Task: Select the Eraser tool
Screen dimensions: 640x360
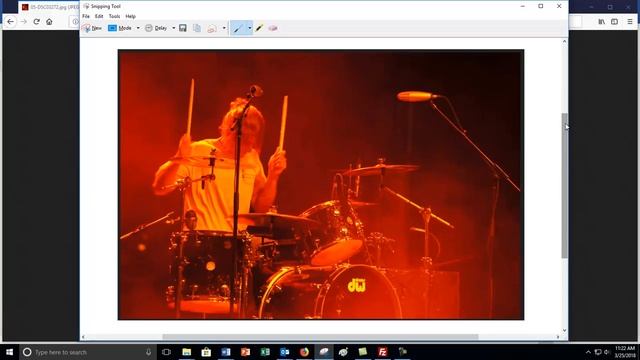Action: (273, 28)
